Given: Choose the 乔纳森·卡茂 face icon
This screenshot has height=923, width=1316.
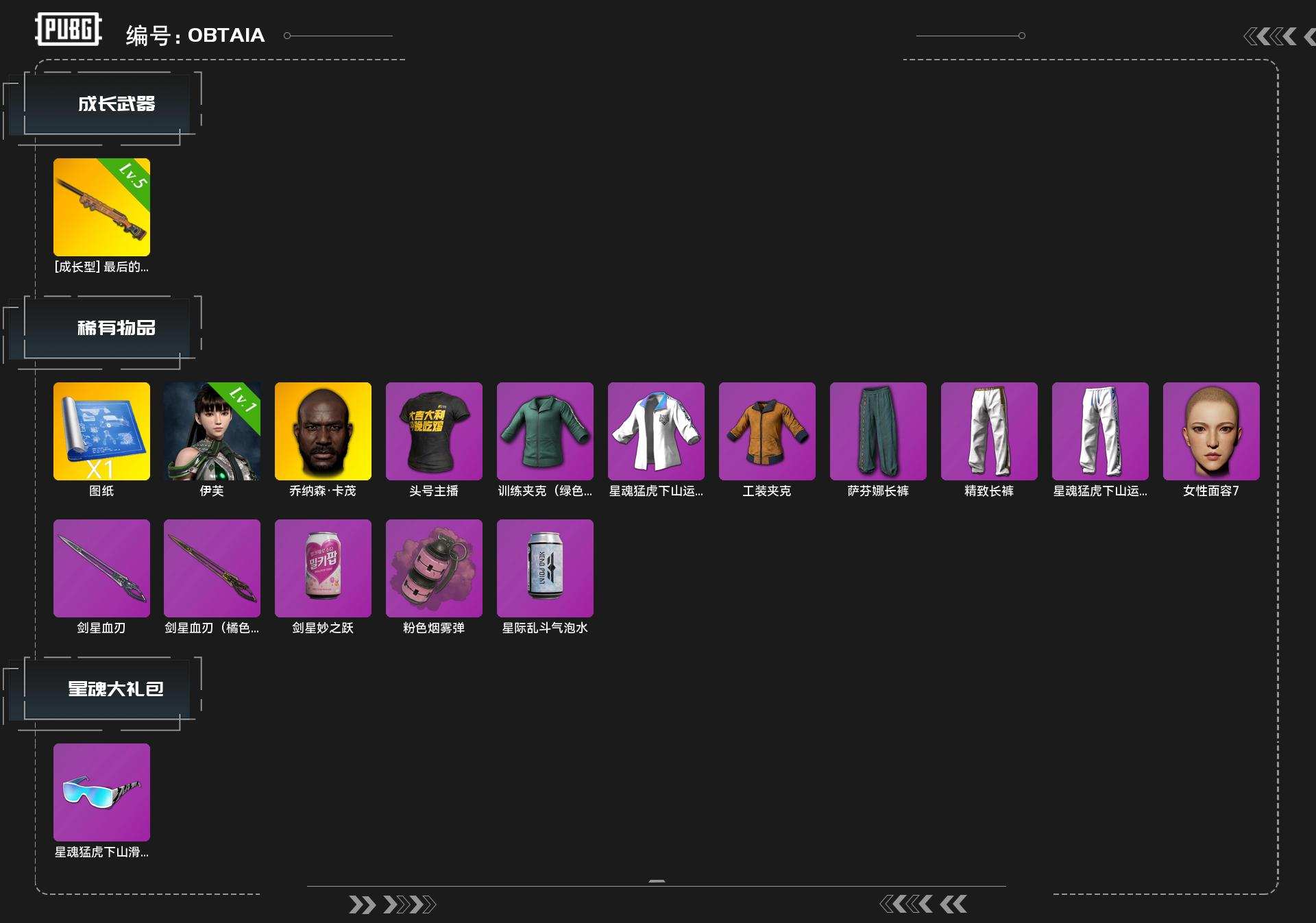Looking at the screenshot, I should 323,431.
